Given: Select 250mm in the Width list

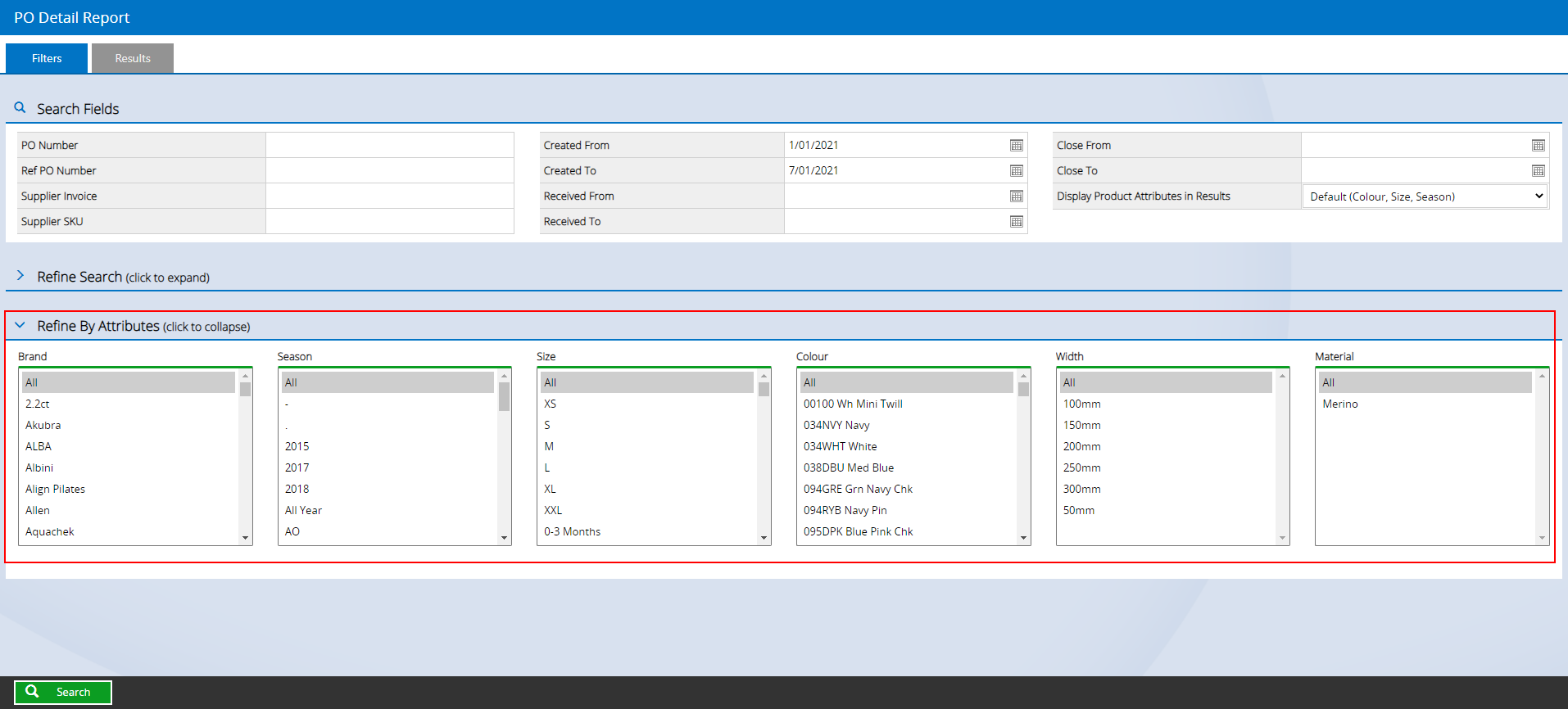Looking at the screenshot, I should (1166, 467).
